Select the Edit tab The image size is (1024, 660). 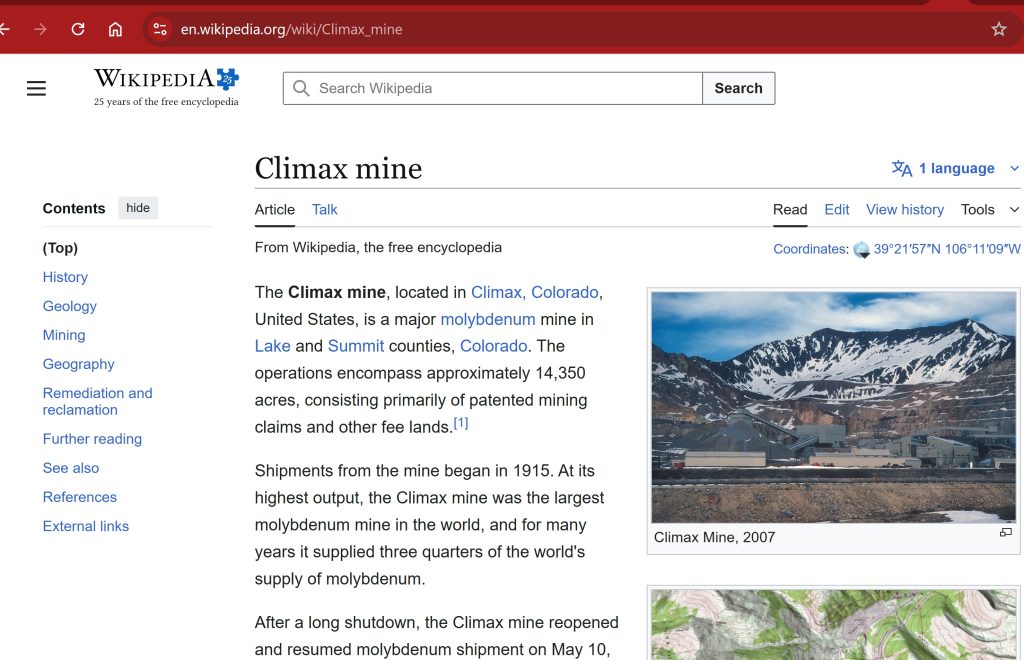[x=836, y=209]
